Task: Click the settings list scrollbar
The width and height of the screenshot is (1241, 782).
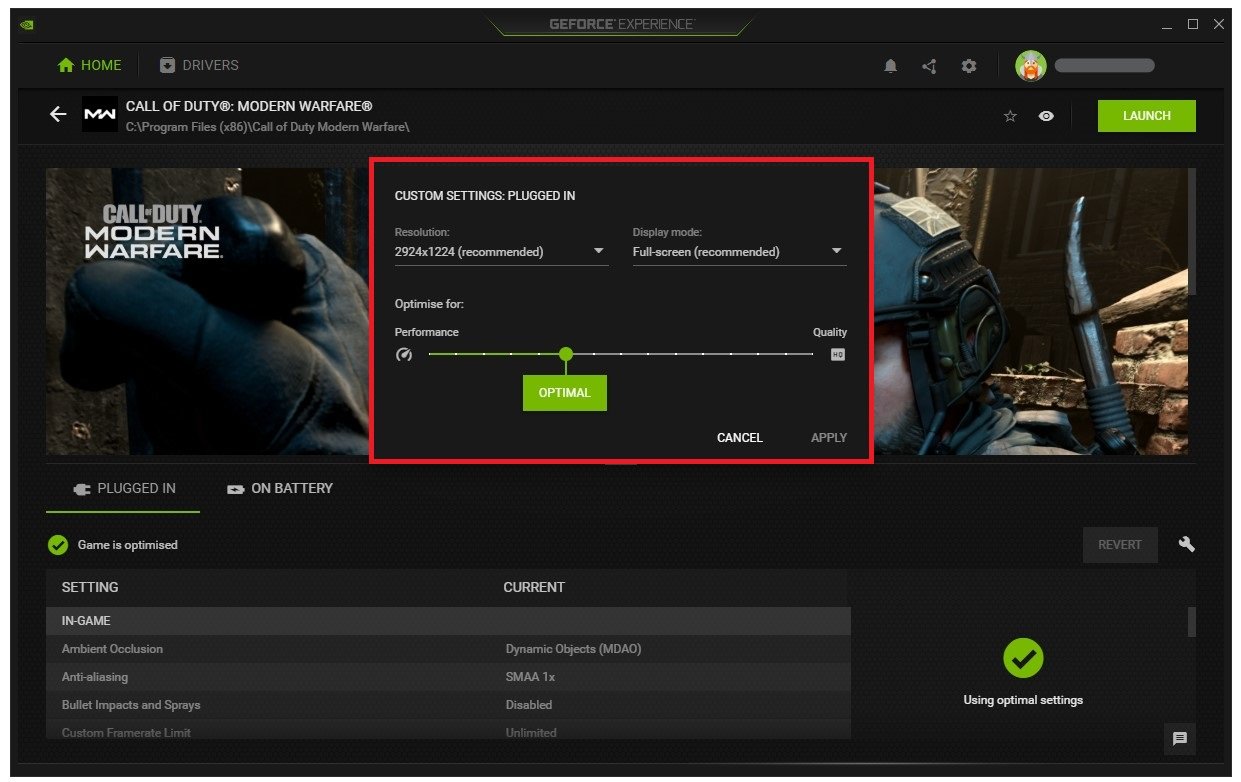Action: [x=1191, y=622]
